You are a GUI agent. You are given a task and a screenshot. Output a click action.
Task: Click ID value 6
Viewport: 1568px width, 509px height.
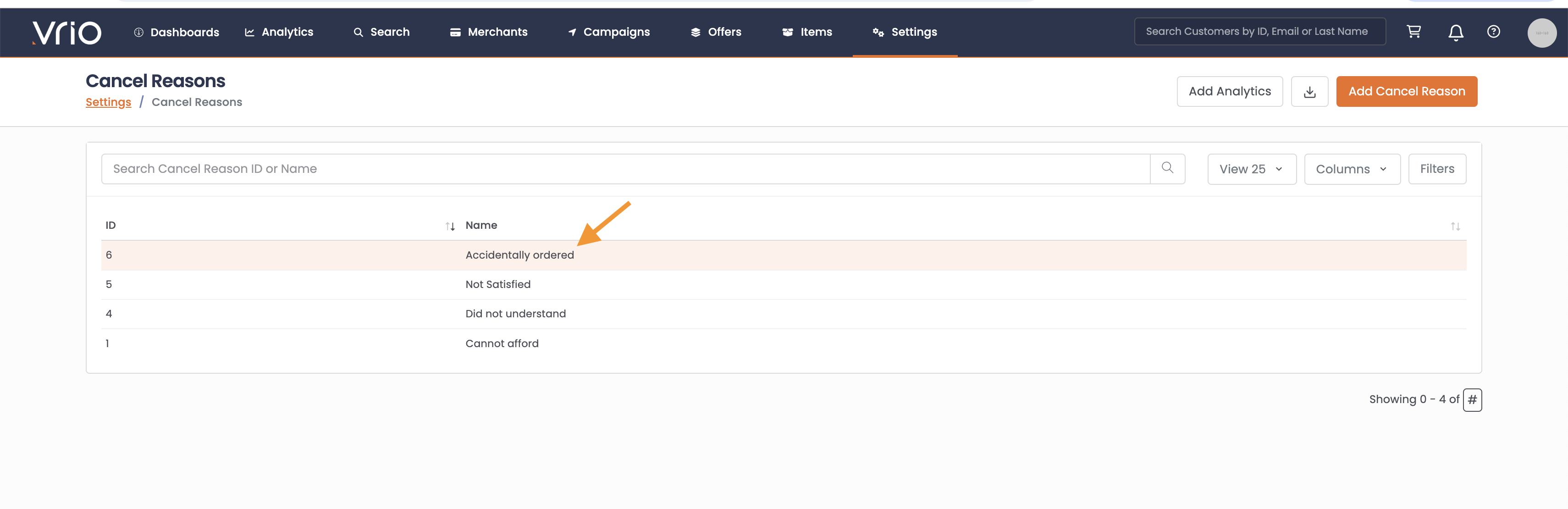pyautogui.click(x=109, y=255)
